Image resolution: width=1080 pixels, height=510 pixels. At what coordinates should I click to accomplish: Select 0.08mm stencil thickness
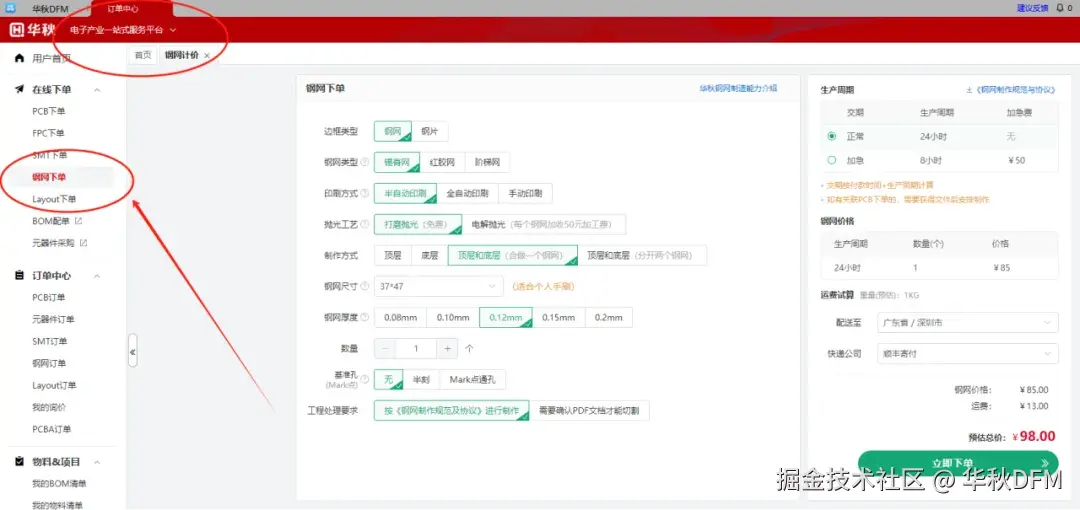(x=401, y=318)
